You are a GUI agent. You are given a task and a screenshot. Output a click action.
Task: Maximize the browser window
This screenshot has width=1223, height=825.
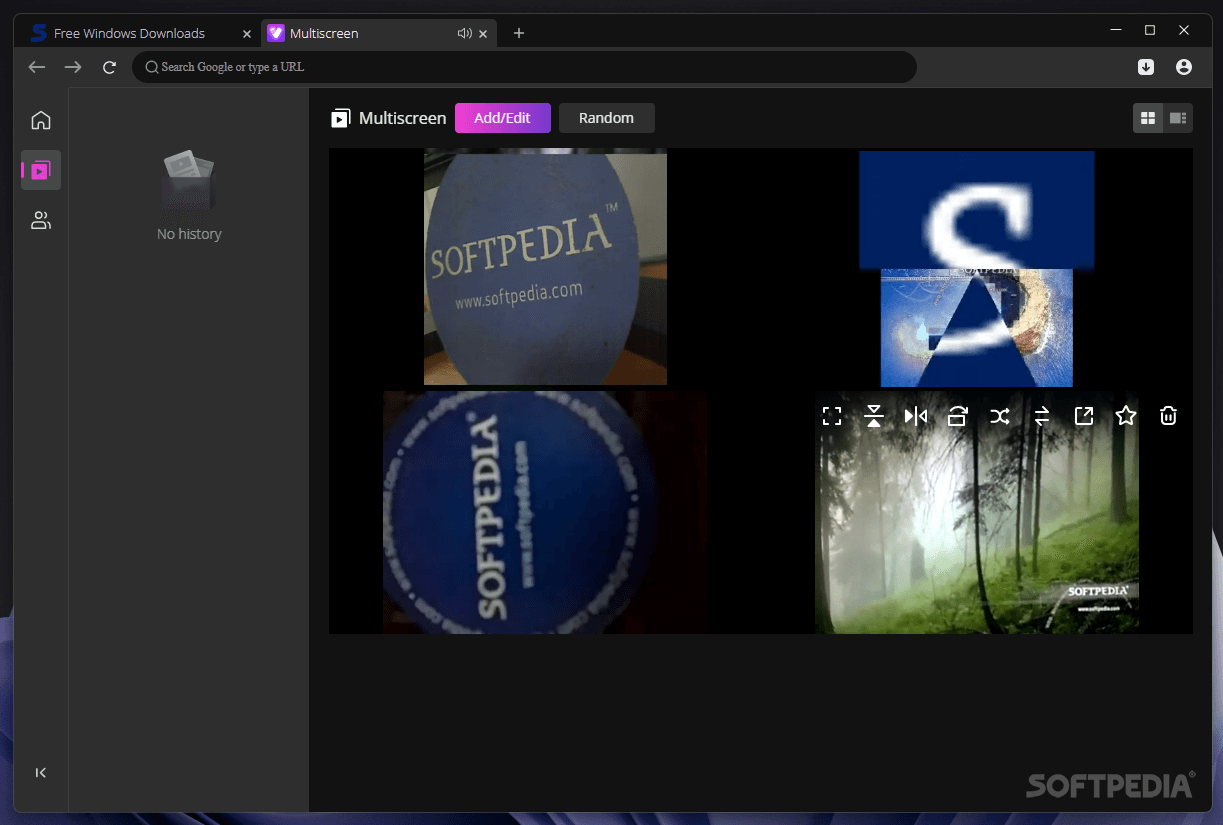[1150, 30]
